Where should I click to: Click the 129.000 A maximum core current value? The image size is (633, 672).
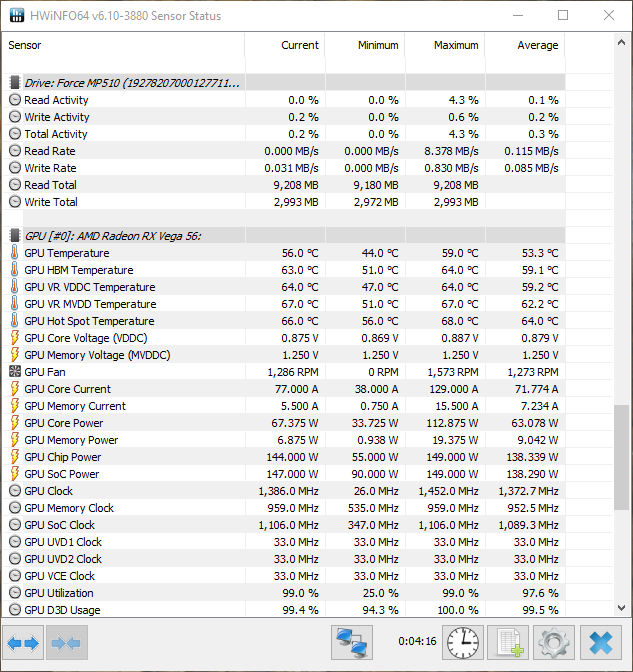pyautogui.click(x=454, y=389)
